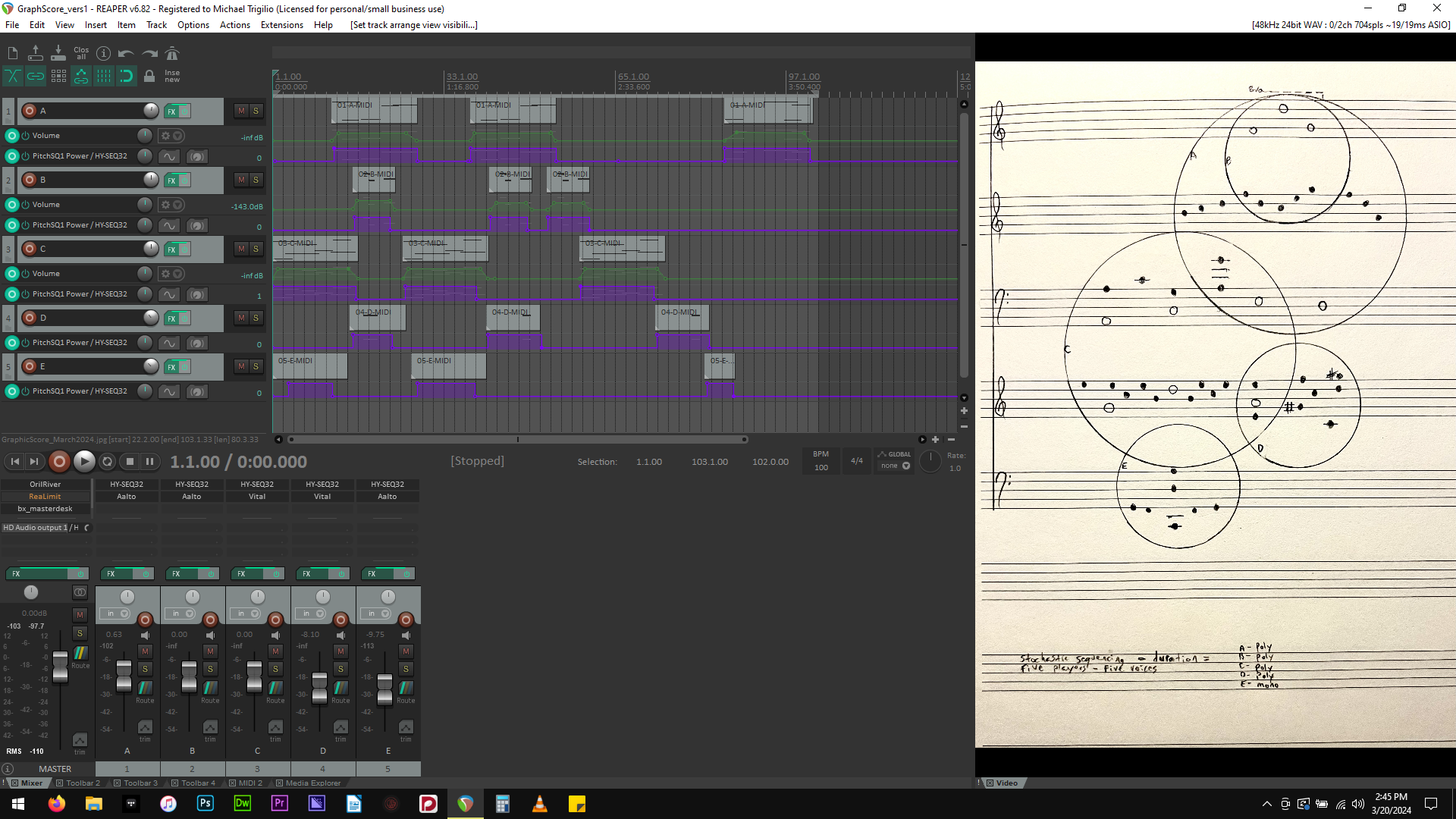Open mixer channel A input dropdown

click(117, 613)
